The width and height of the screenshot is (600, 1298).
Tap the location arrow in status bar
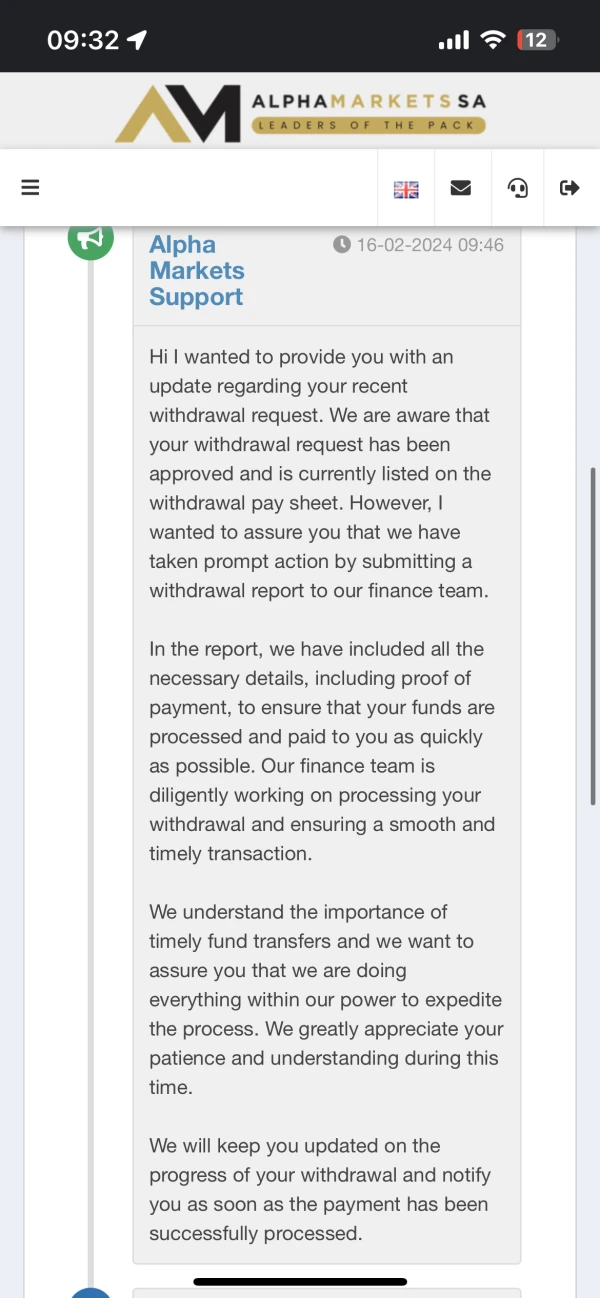pyautogui.click(x=137, y=40)
